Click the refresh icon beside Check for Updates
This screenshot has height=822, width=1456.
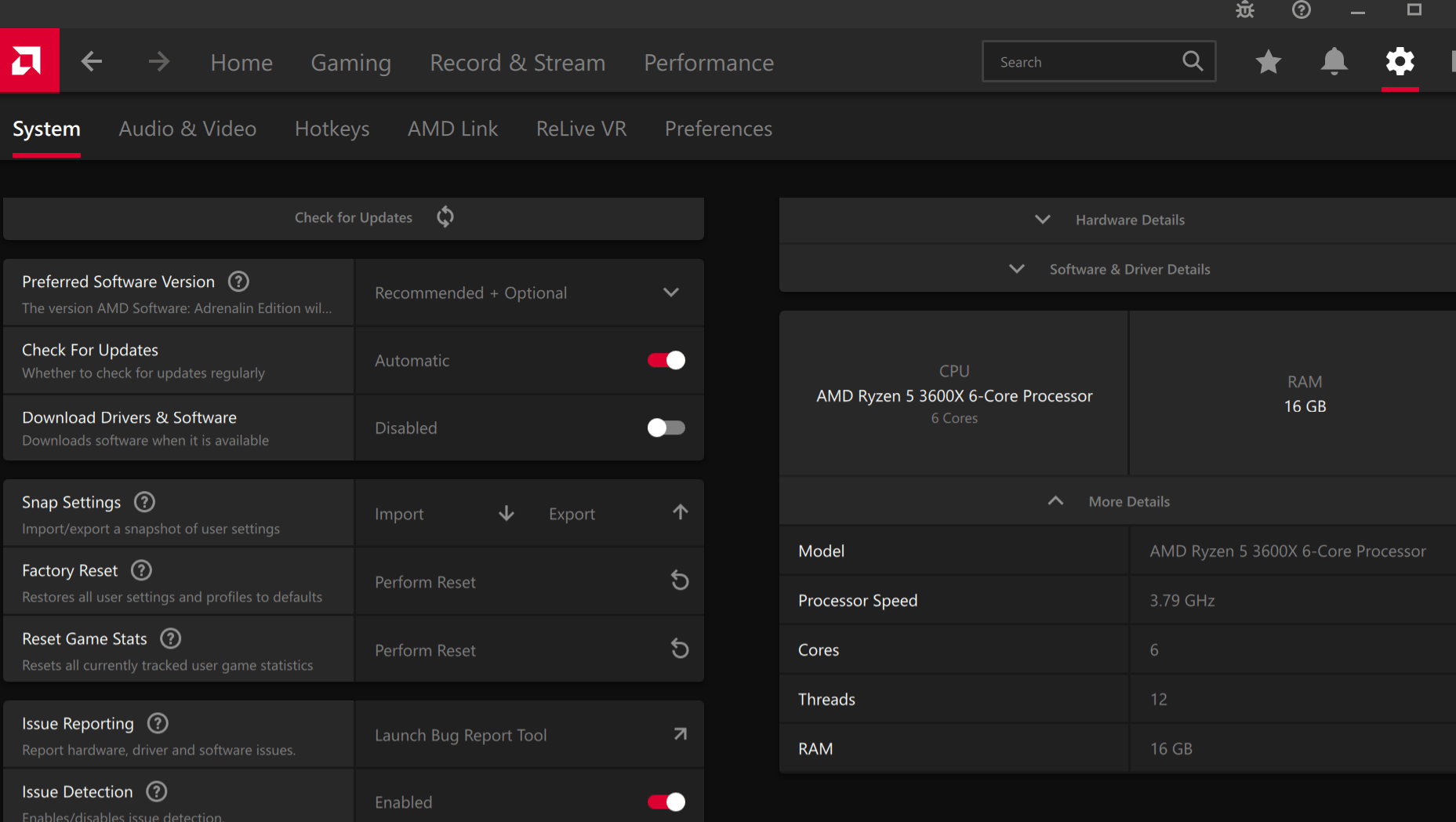445,216
